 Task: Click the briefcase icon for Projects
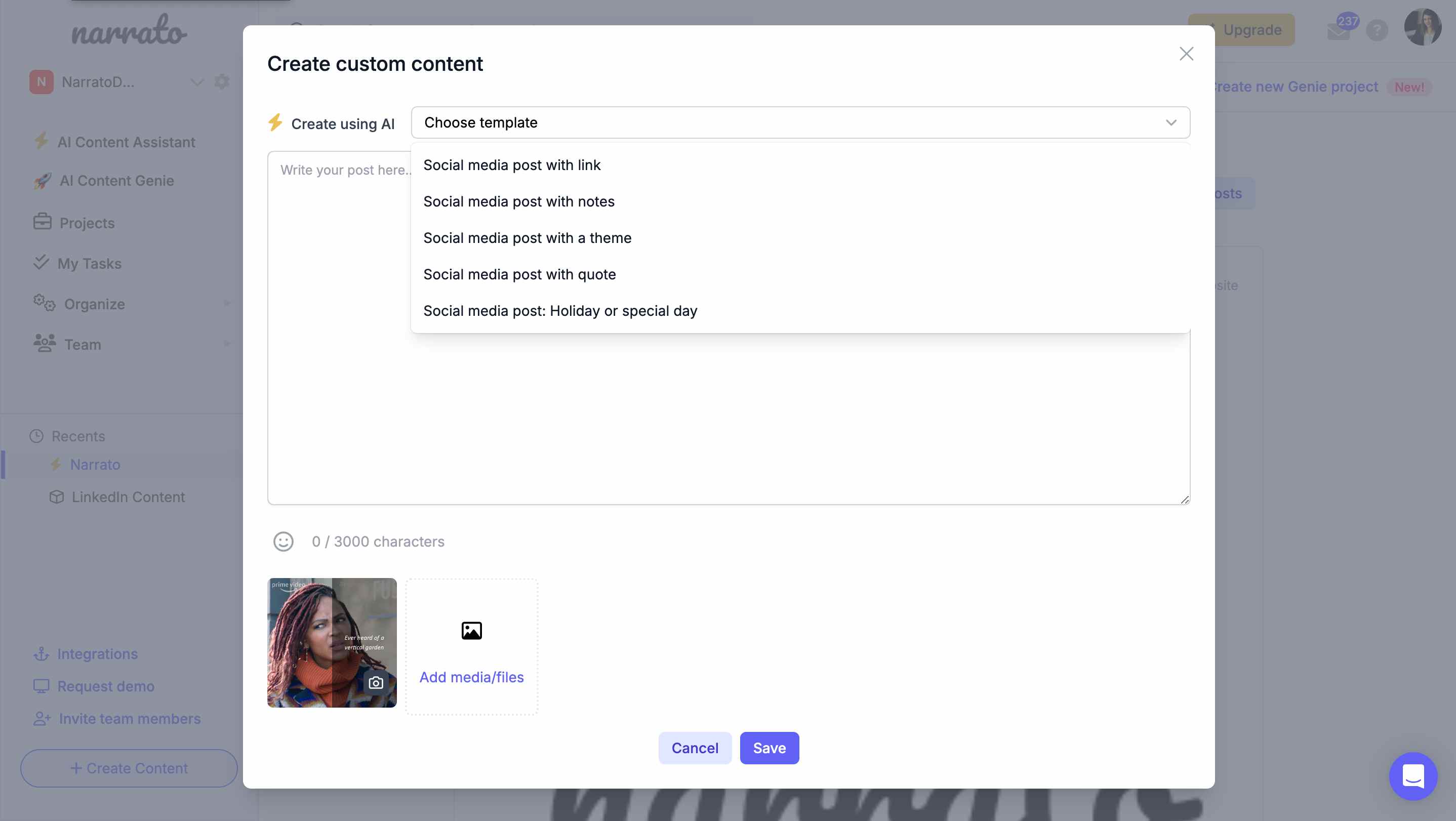coord(43,222)
